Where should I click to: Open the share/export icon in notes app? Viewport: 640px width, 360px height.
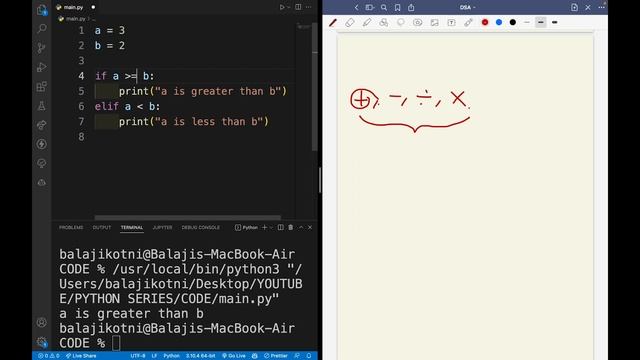click(411, 7)
